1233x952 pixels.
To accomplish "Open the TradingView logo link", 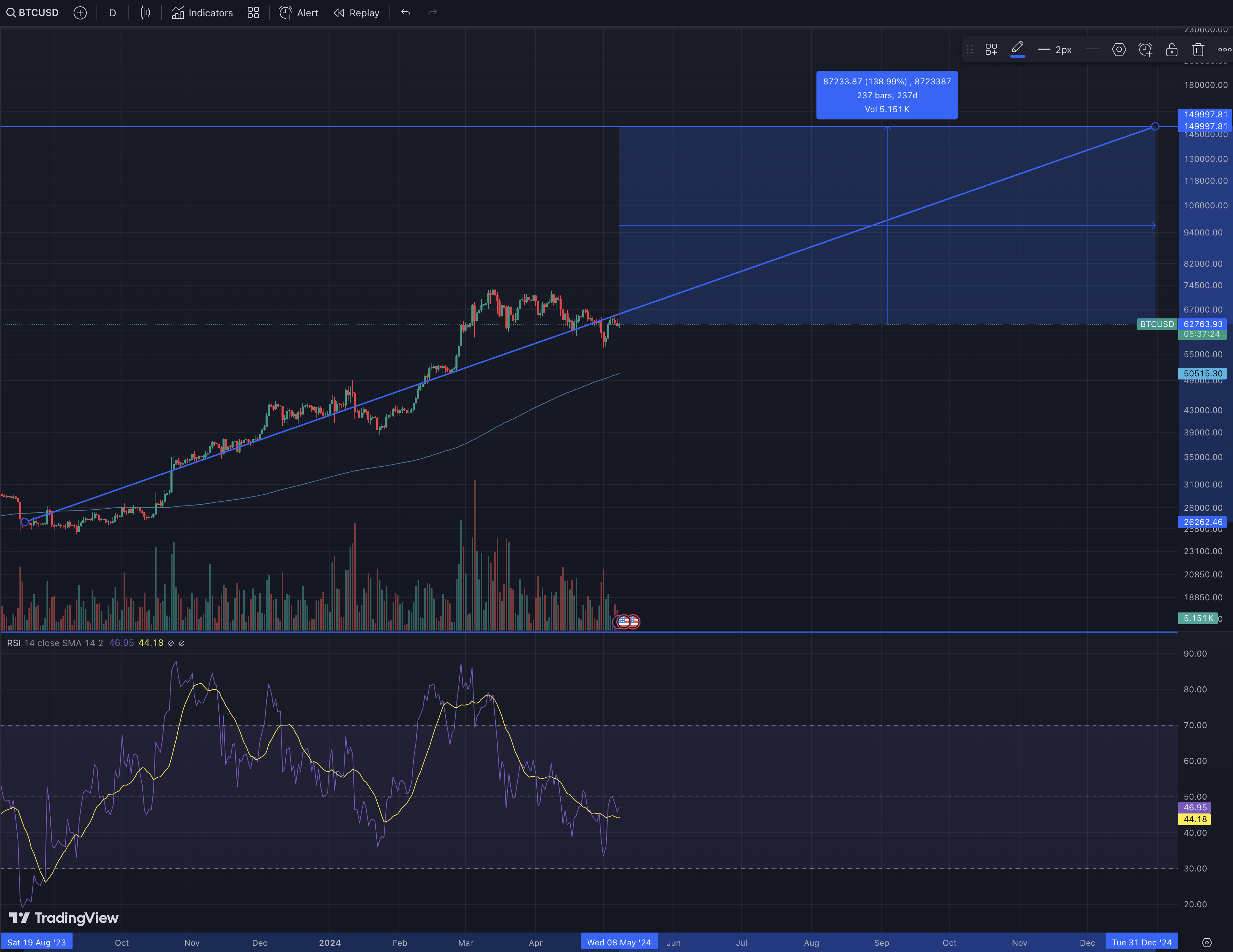I will point(64,918).
